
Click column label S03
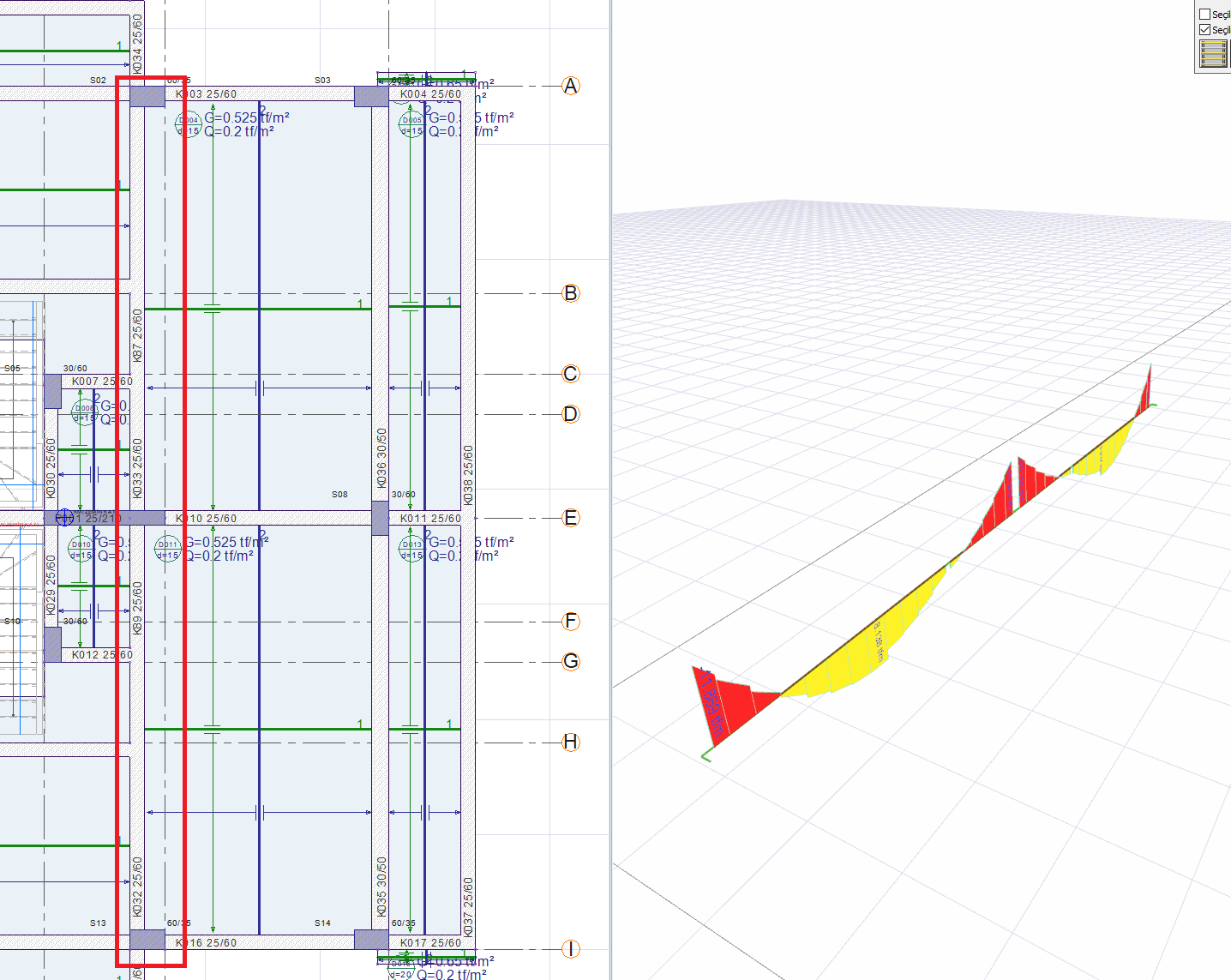click(322, 81)
